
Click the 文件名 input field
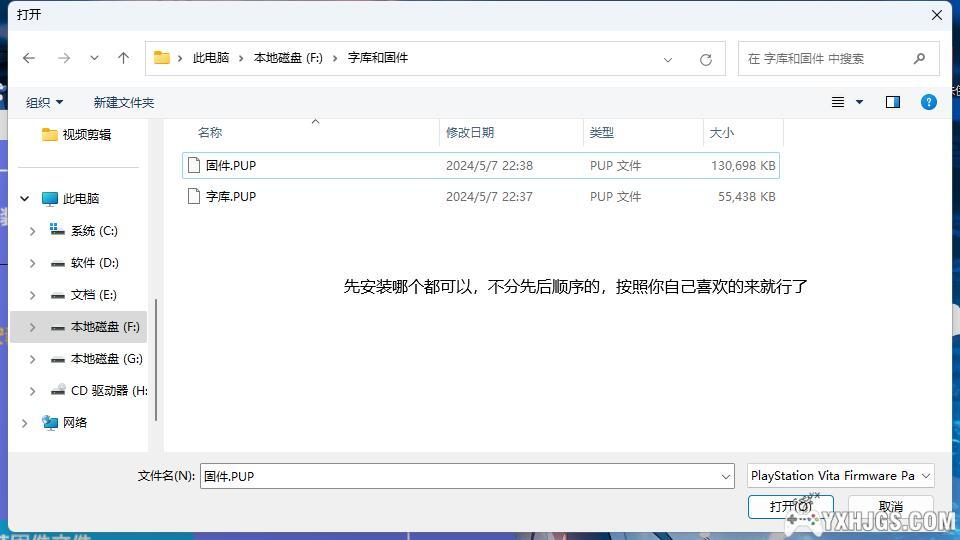pos(460,476)
